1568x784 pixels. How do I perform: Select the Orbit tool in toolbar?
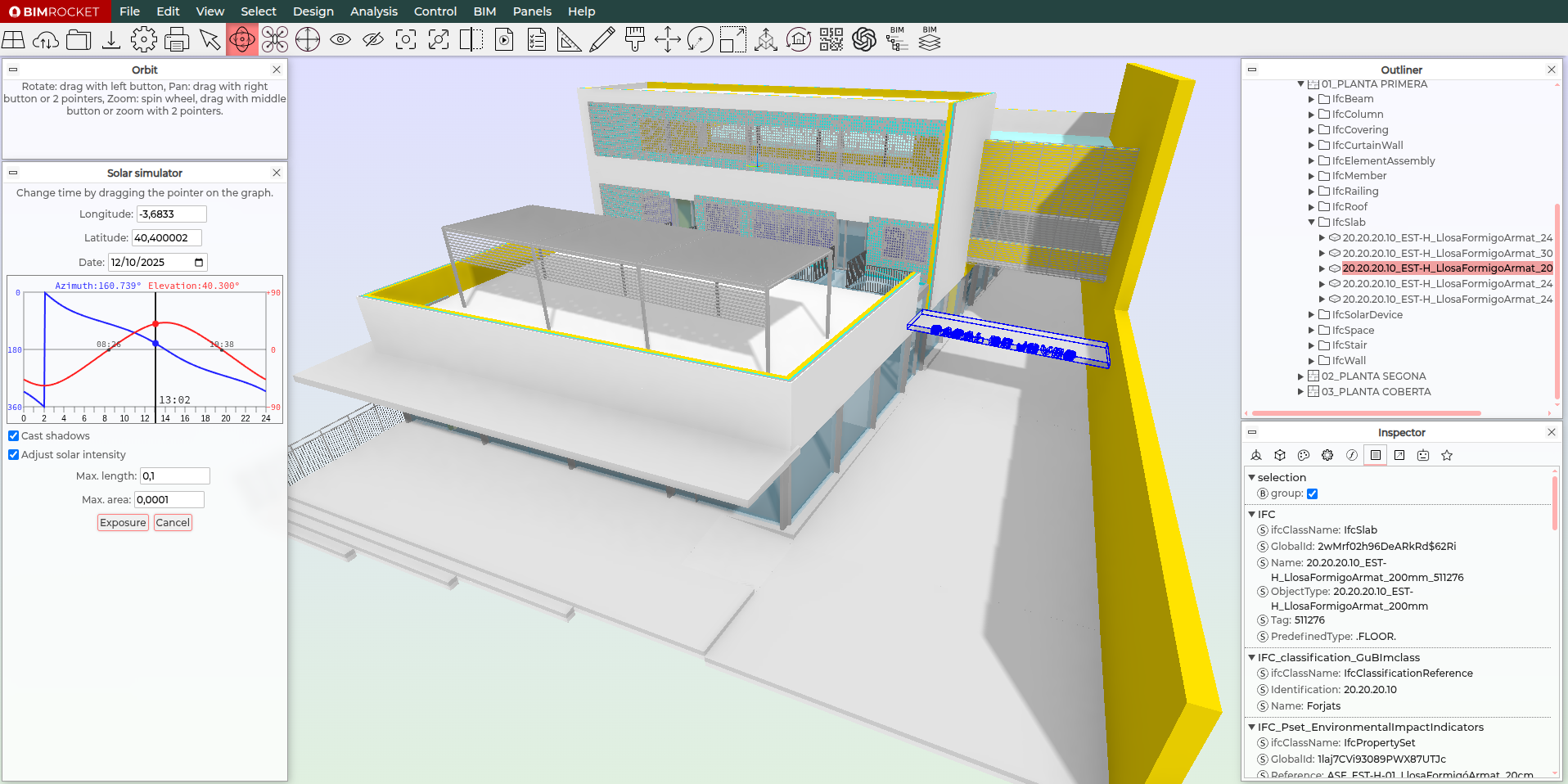(242, 39)
